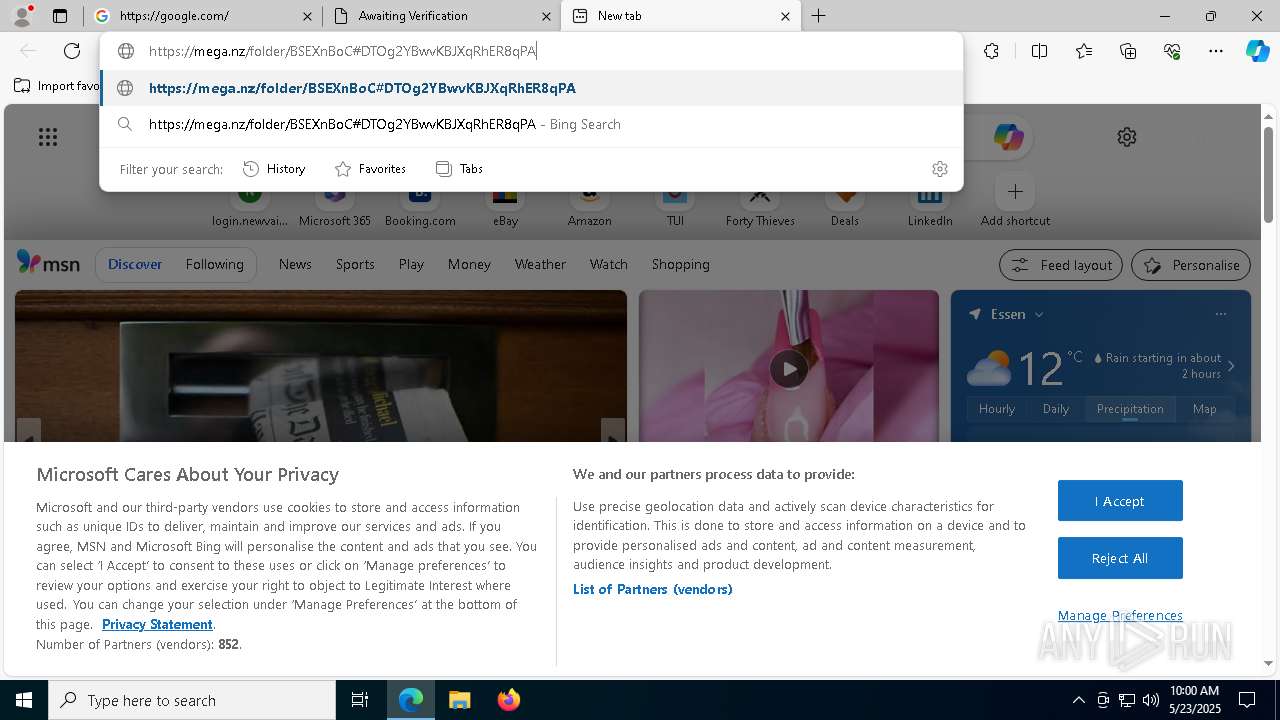Viewport: 1280px width, 720px height.
Task: Open the tab actions menu icon
Action: [x=60, y=16]
